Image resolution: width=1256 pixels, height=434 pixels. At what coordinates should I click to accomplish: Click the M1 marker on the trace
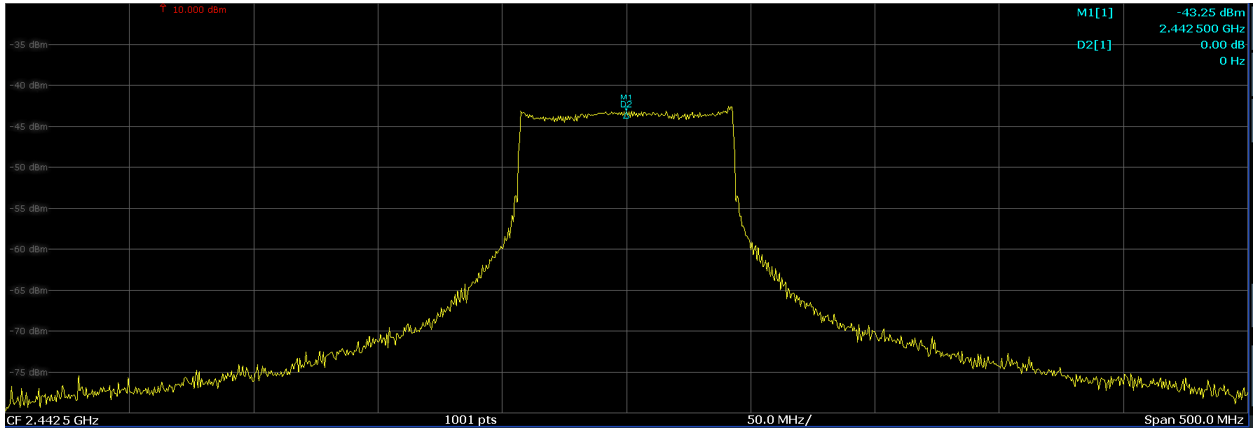(627, 98)
